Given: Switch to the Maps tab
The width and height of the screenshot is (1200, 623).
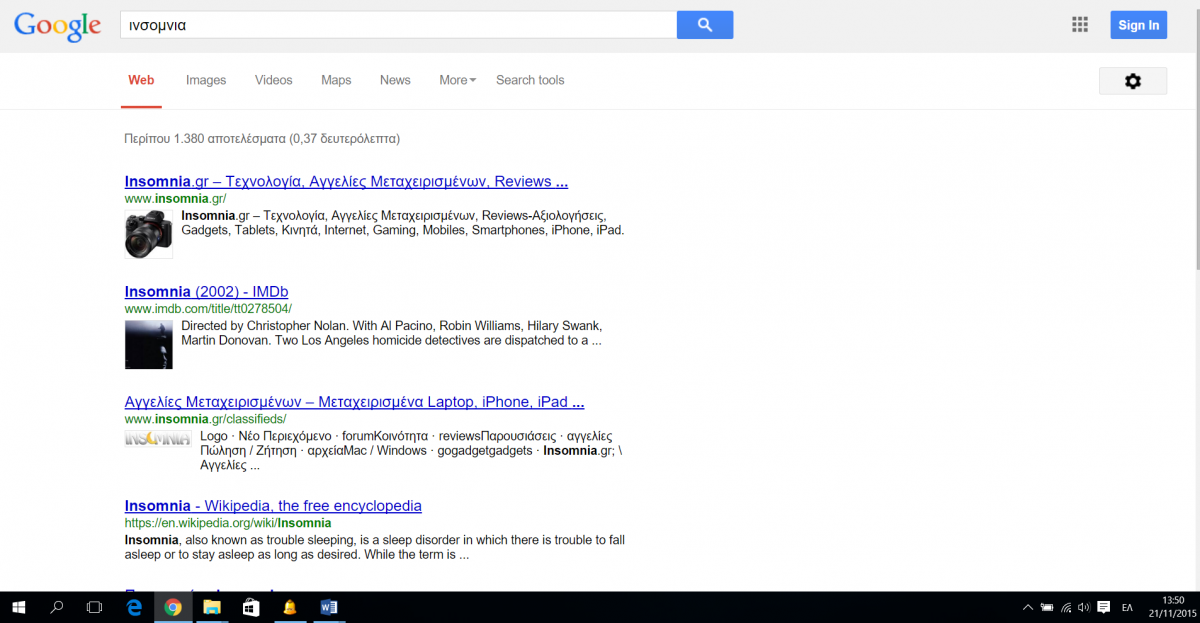Looking at the screenshot, I should click(x=336, y=80).
